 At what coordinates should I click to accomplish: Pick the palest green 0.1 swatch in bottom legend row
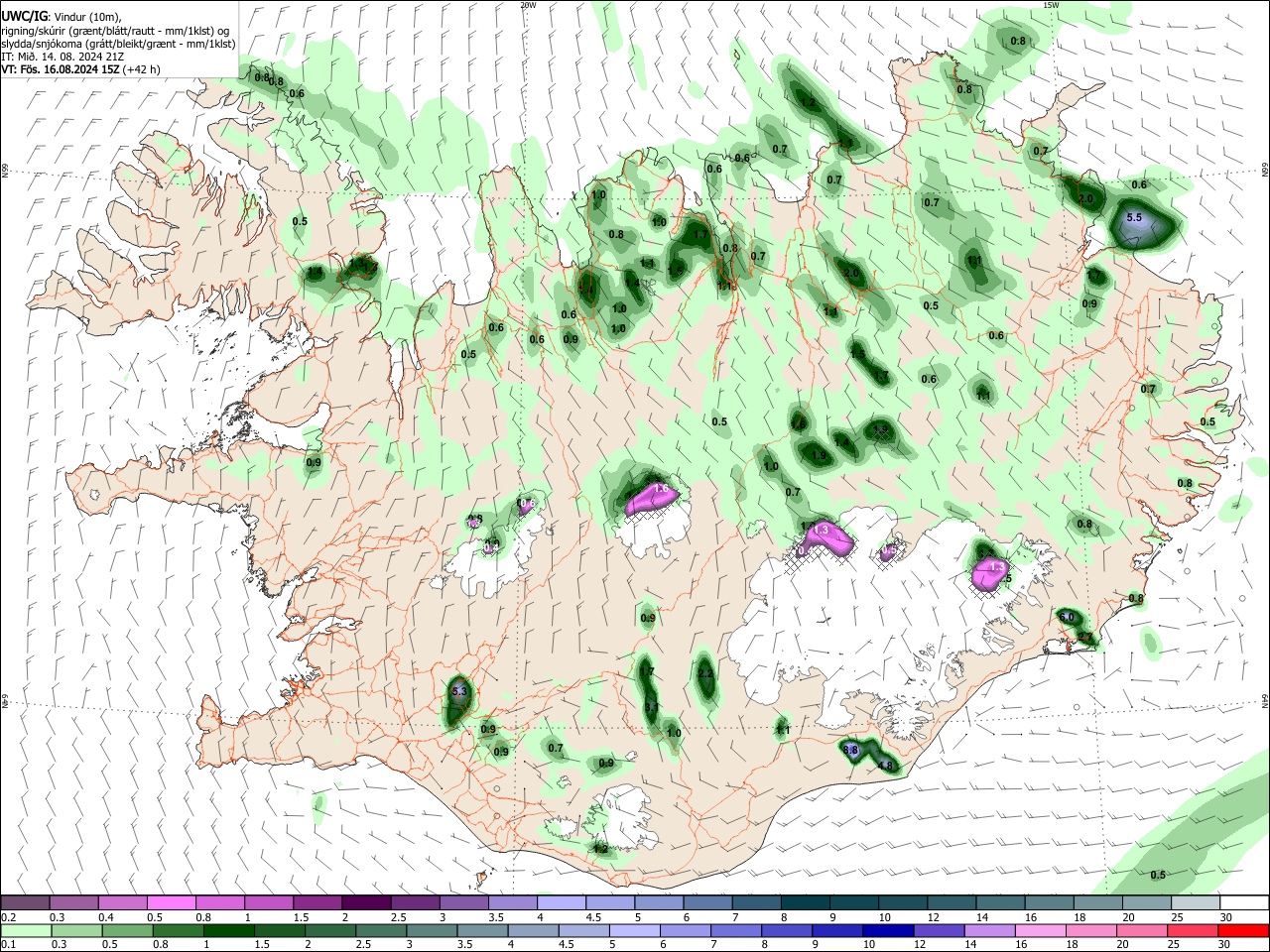tap(26, 930)
